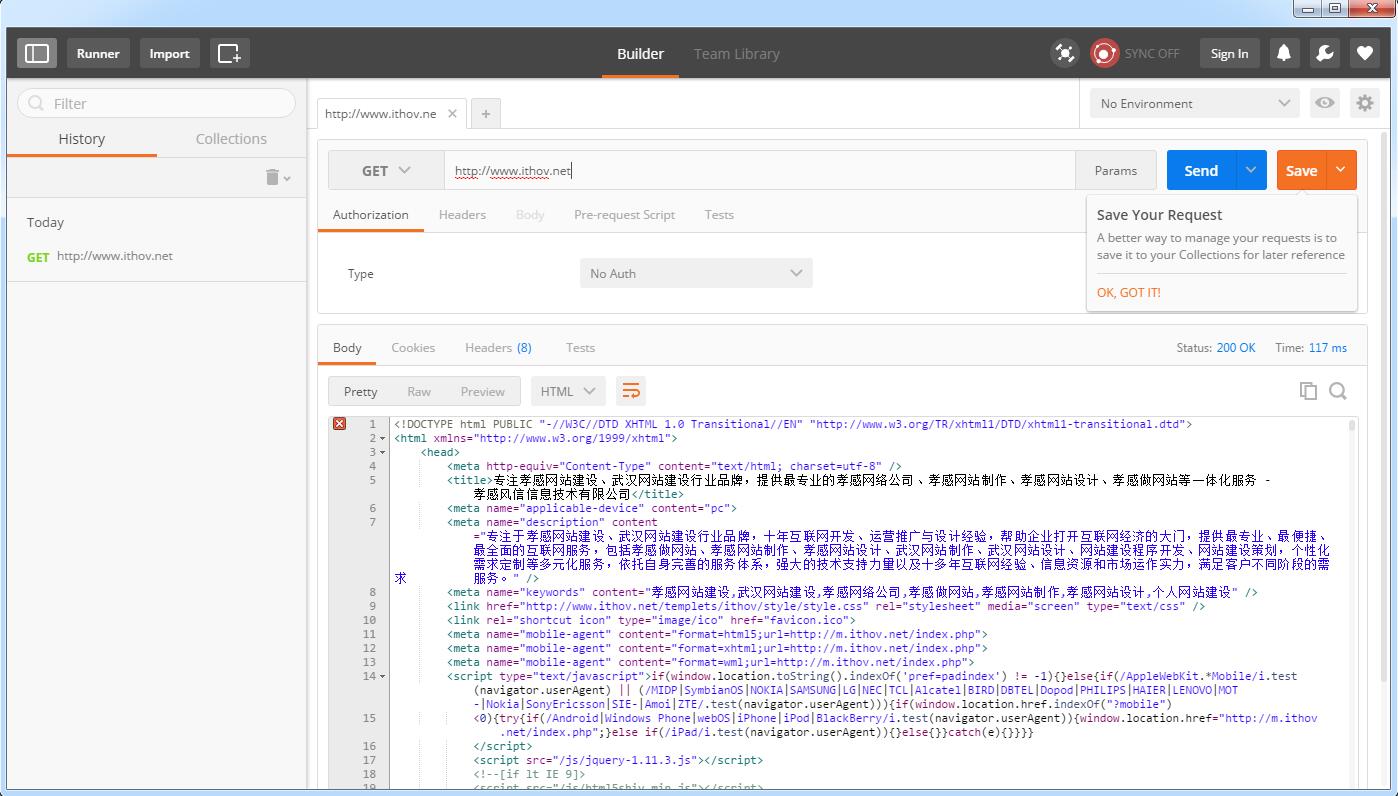Viewport: 1398px width, 796px height.
Task: Show environment quick look with the eye icon
Action: pyautogui.click(x=1324, y=103)
